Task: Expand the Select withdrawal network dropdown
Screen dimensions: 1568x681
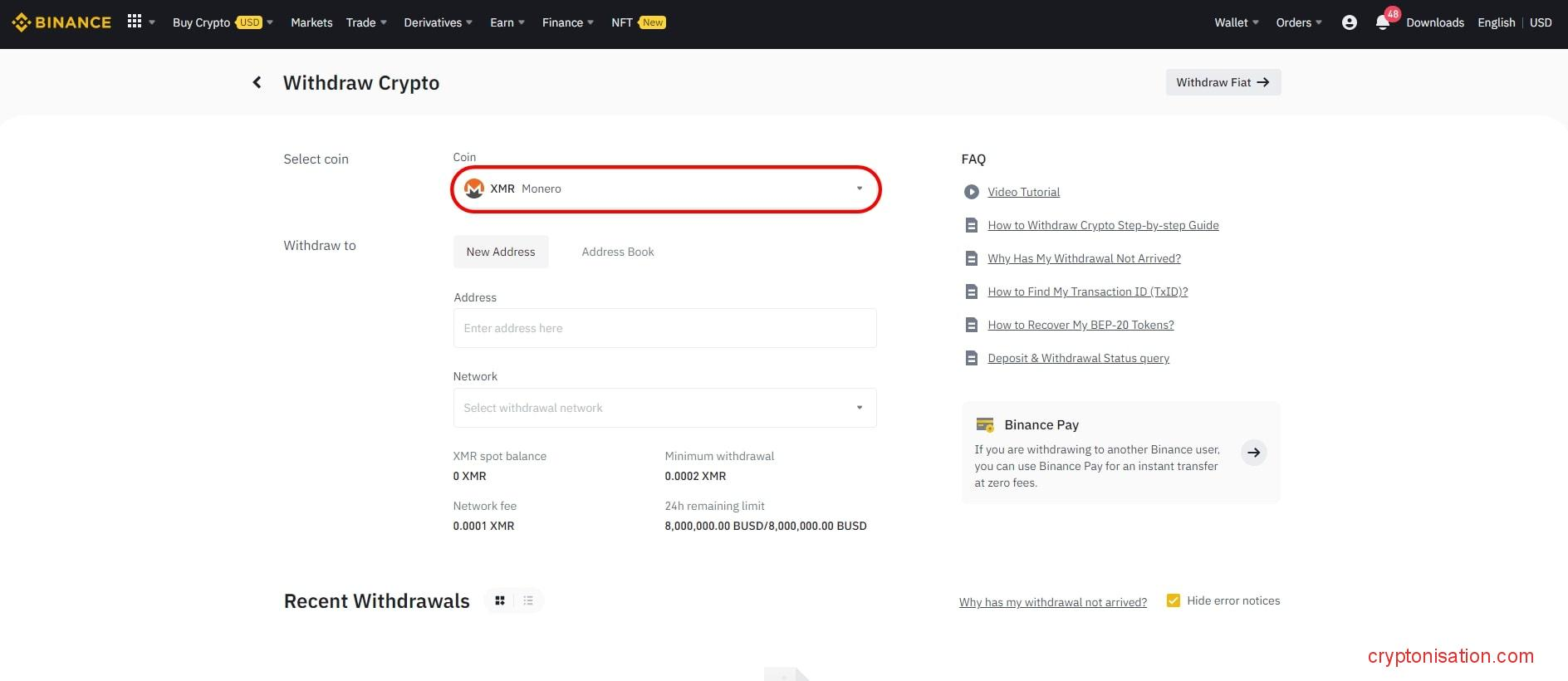Action: 664,408
